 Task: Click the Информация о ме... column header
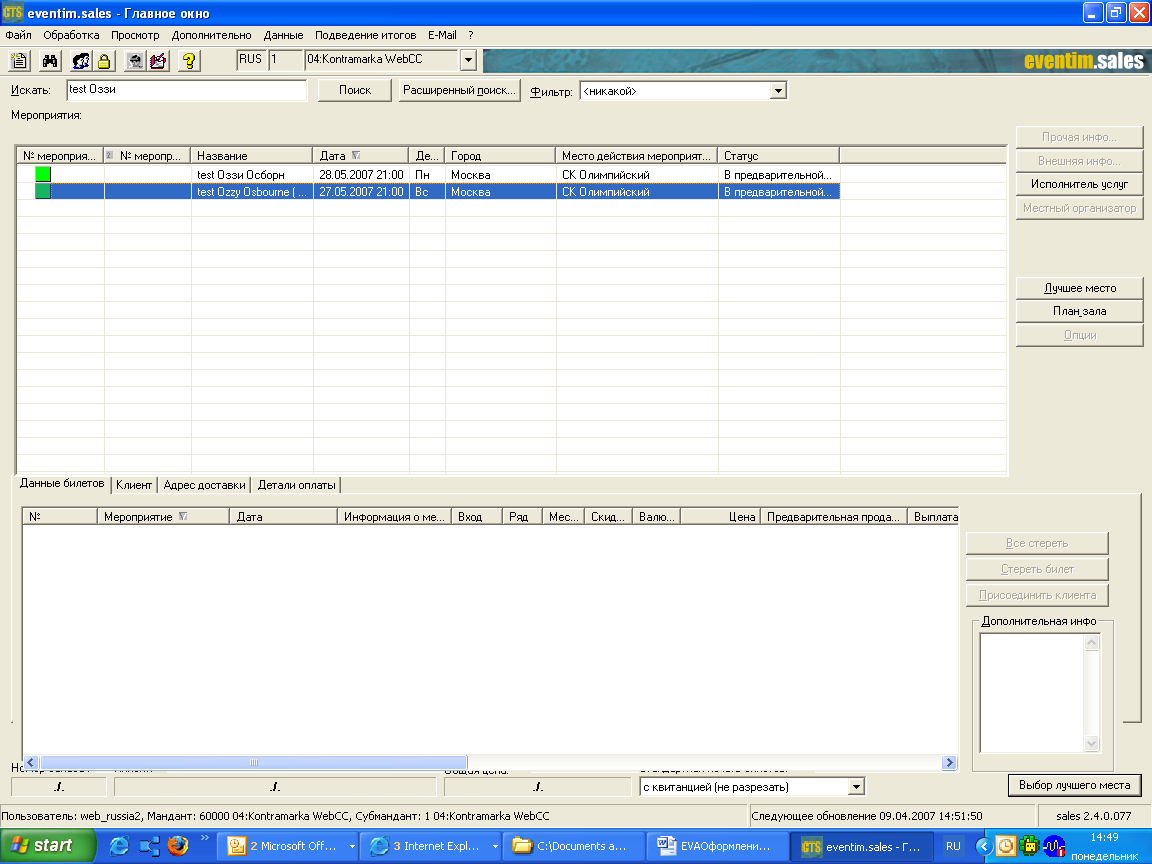[394, 516]
